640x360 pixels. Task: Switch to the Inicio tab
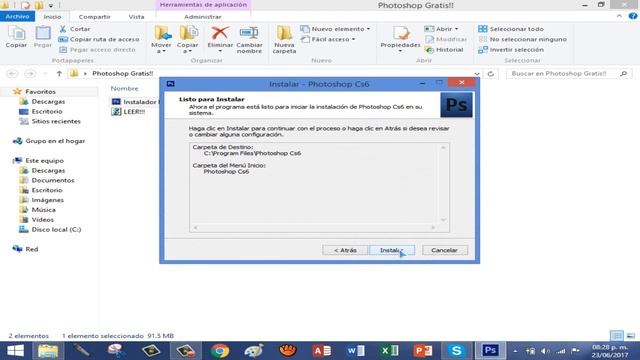click(x=52, y=17)
